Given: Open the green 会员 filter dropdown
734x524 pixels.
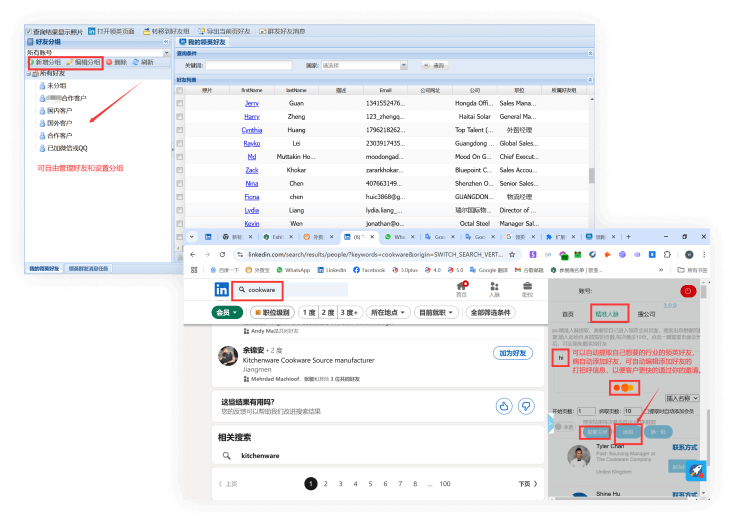Looking at the screenshot, I should tap(227, 312).
